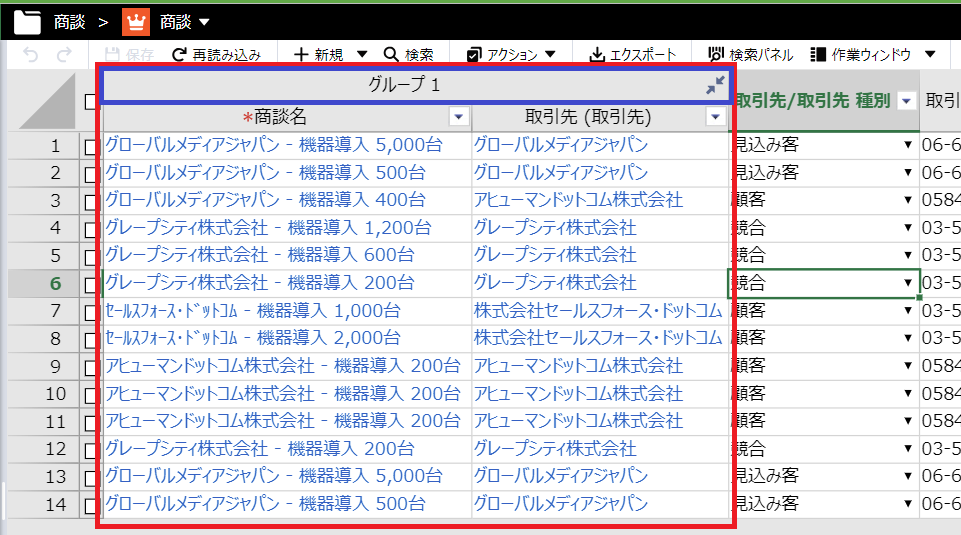Expand the 作業ウィンドウ dropdown arrow
Screen dimensions: 961x535
930,55
